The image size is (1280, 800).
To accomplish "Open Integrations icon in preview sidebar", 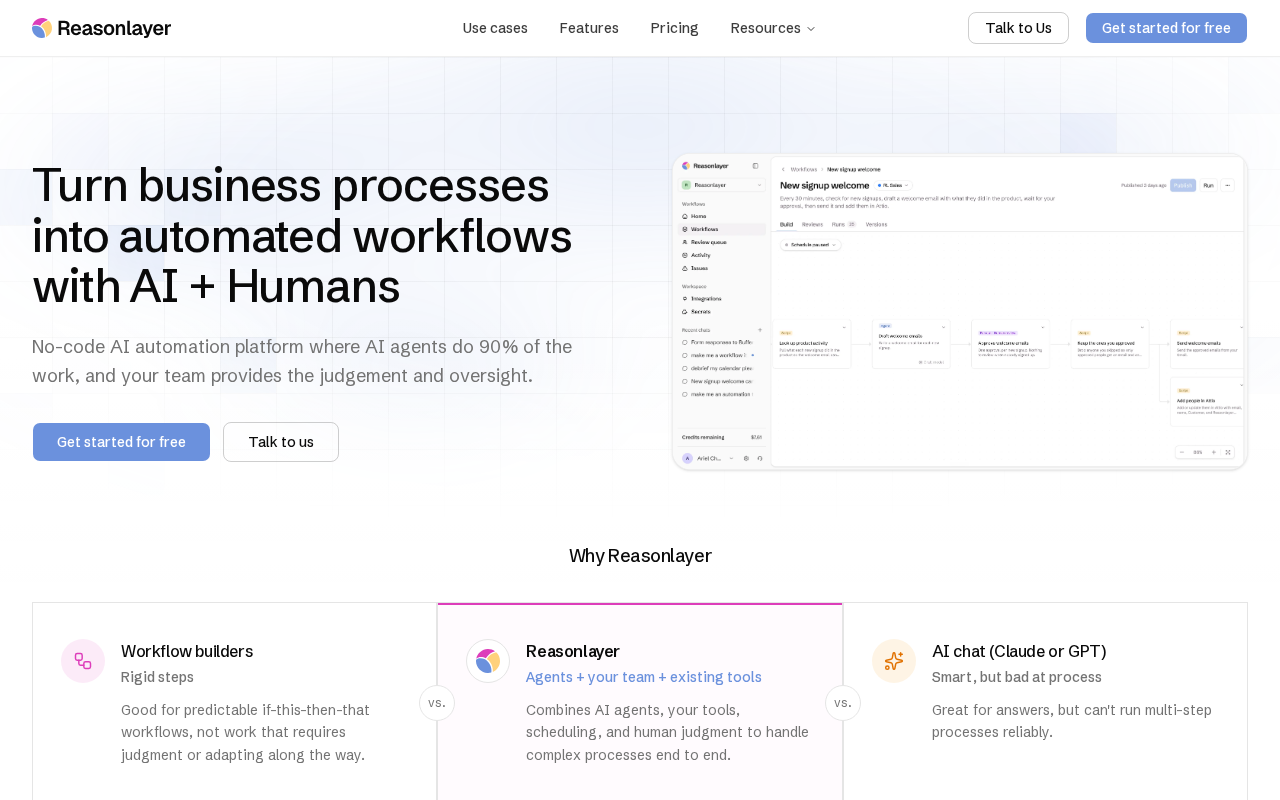I will tap(685, 298).
